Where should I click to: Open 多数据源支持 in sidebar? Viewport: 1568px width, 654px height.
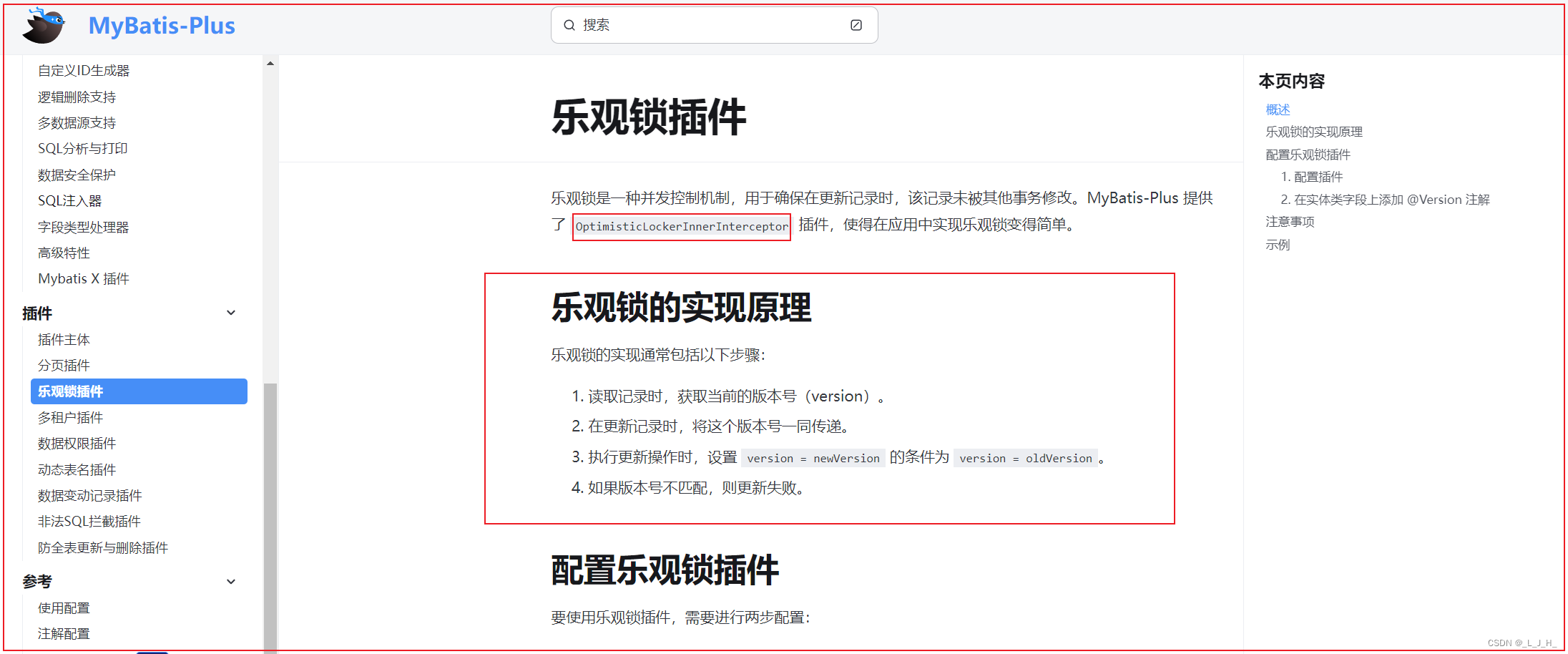pyautogui.click(x=77, y=123)
